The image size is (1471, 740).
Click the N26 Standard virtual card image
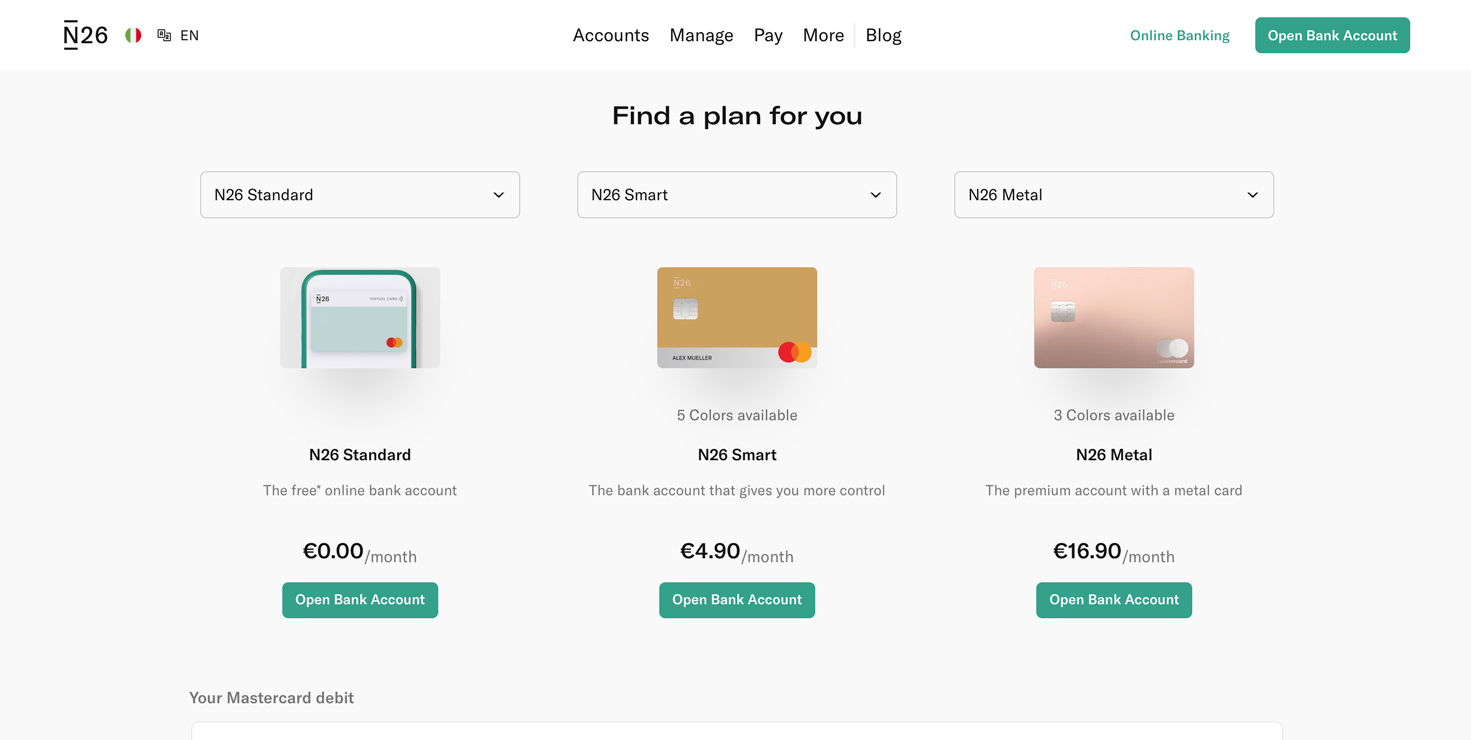point(360,318)
